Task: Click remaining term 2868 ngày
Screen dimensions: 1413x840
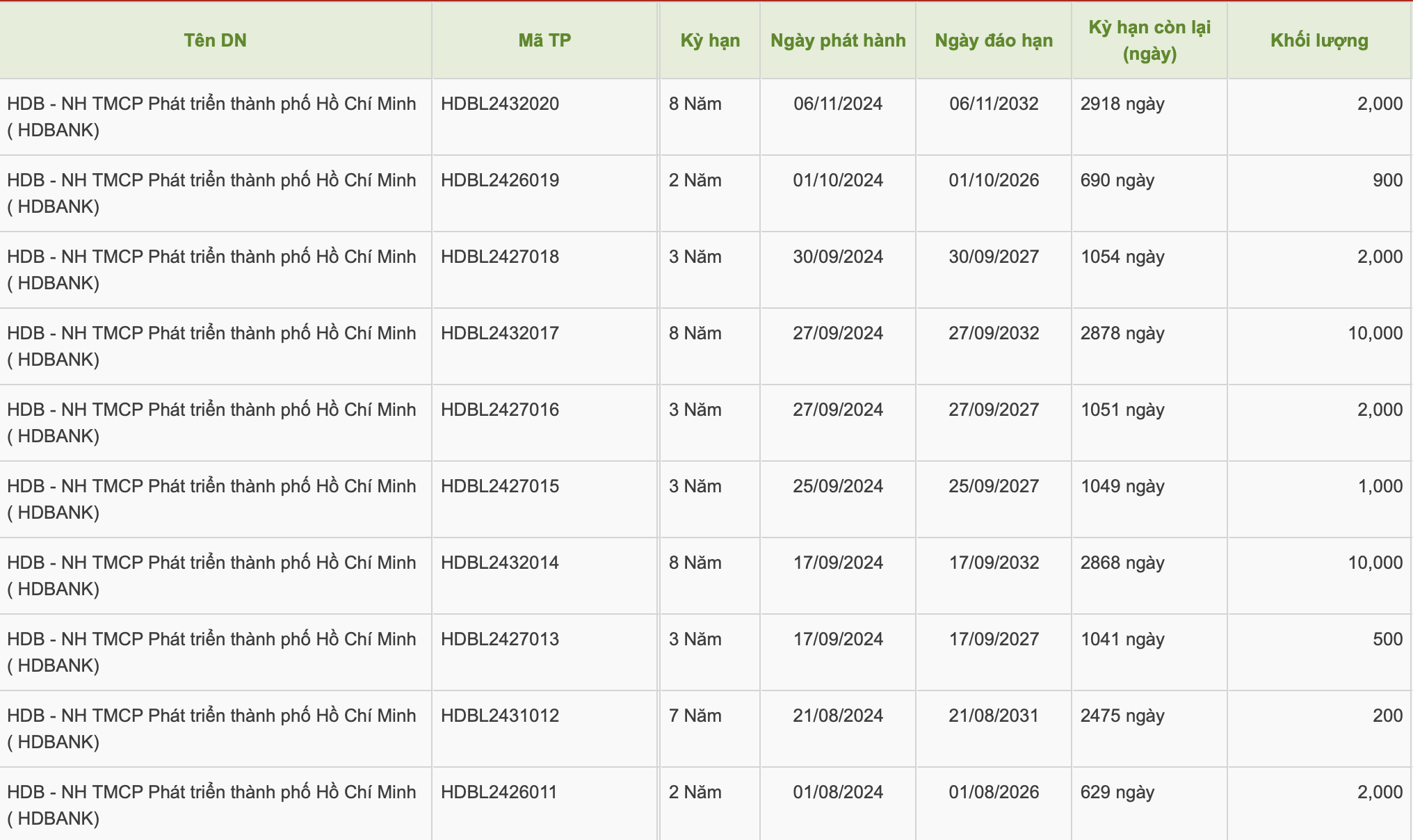Action: (1122, 563)
